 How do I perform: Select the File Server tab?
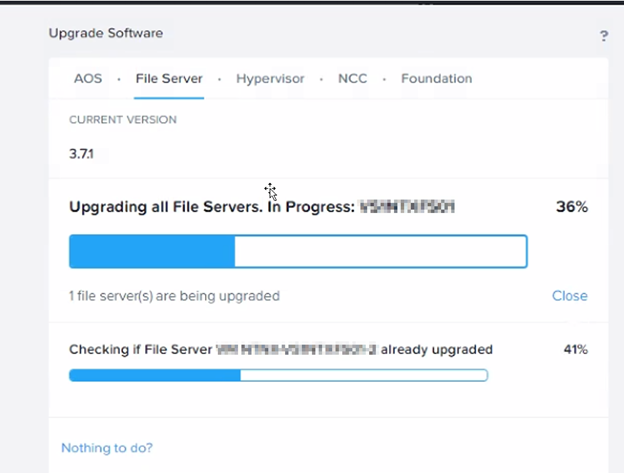coord(169,78)
